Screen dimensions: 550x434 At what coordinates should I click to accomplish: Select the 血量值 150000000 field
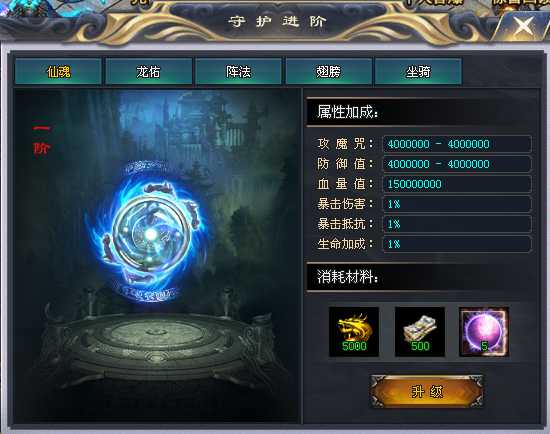(x=457, y=184)
